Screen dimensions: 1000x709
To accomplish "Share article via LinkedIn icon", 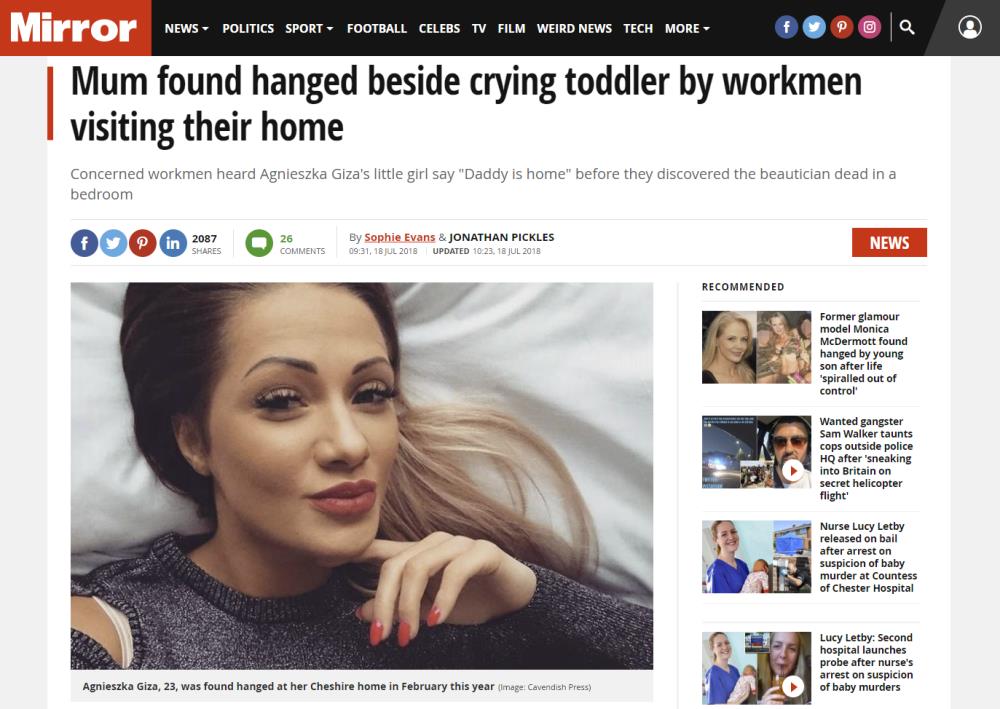I will [x=173, y=243].
